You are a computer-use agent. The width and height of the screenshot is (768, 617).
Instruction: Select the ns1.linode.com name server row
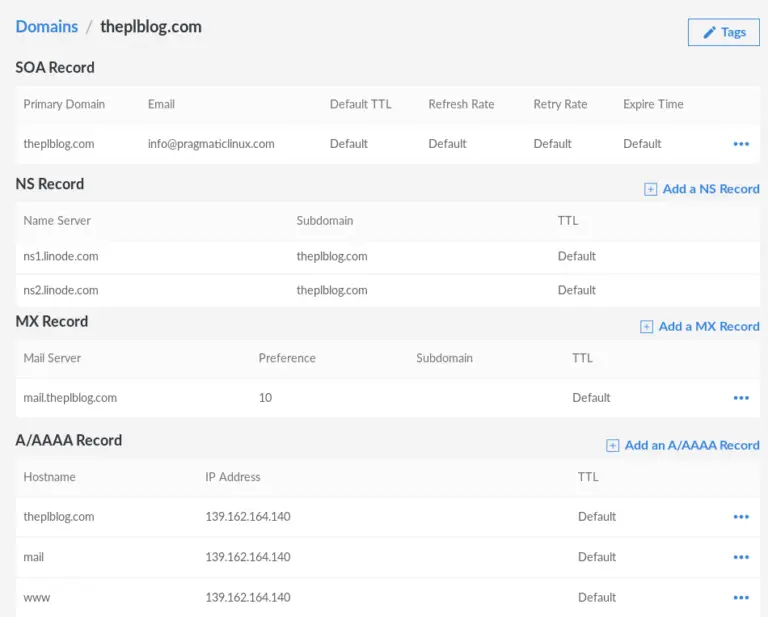click(61, 256)
